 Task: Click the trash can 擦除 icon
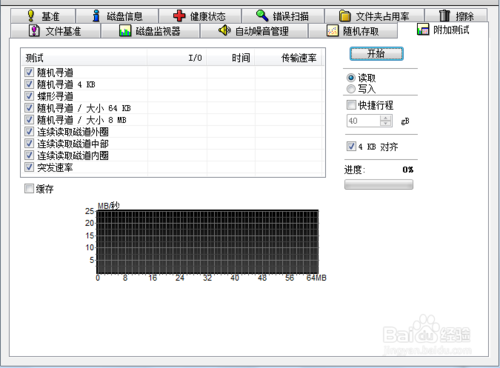(444, 16)
